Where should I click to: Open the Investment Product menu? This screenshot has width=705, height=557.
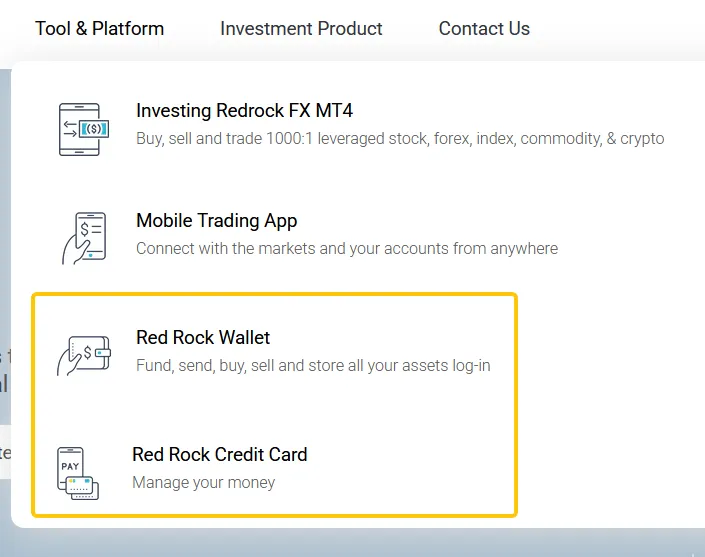coord(301,29)
